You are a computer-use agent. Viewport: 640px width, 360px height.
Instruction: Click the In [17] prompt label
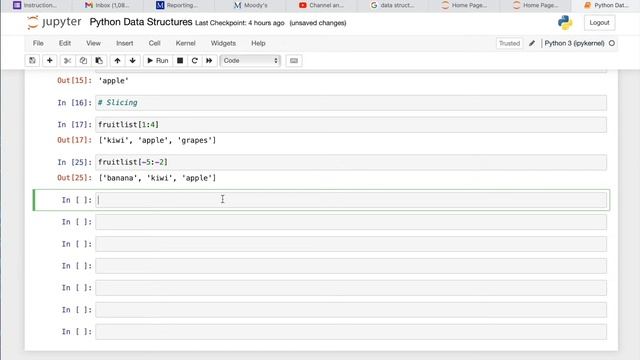tap(75, 124)
